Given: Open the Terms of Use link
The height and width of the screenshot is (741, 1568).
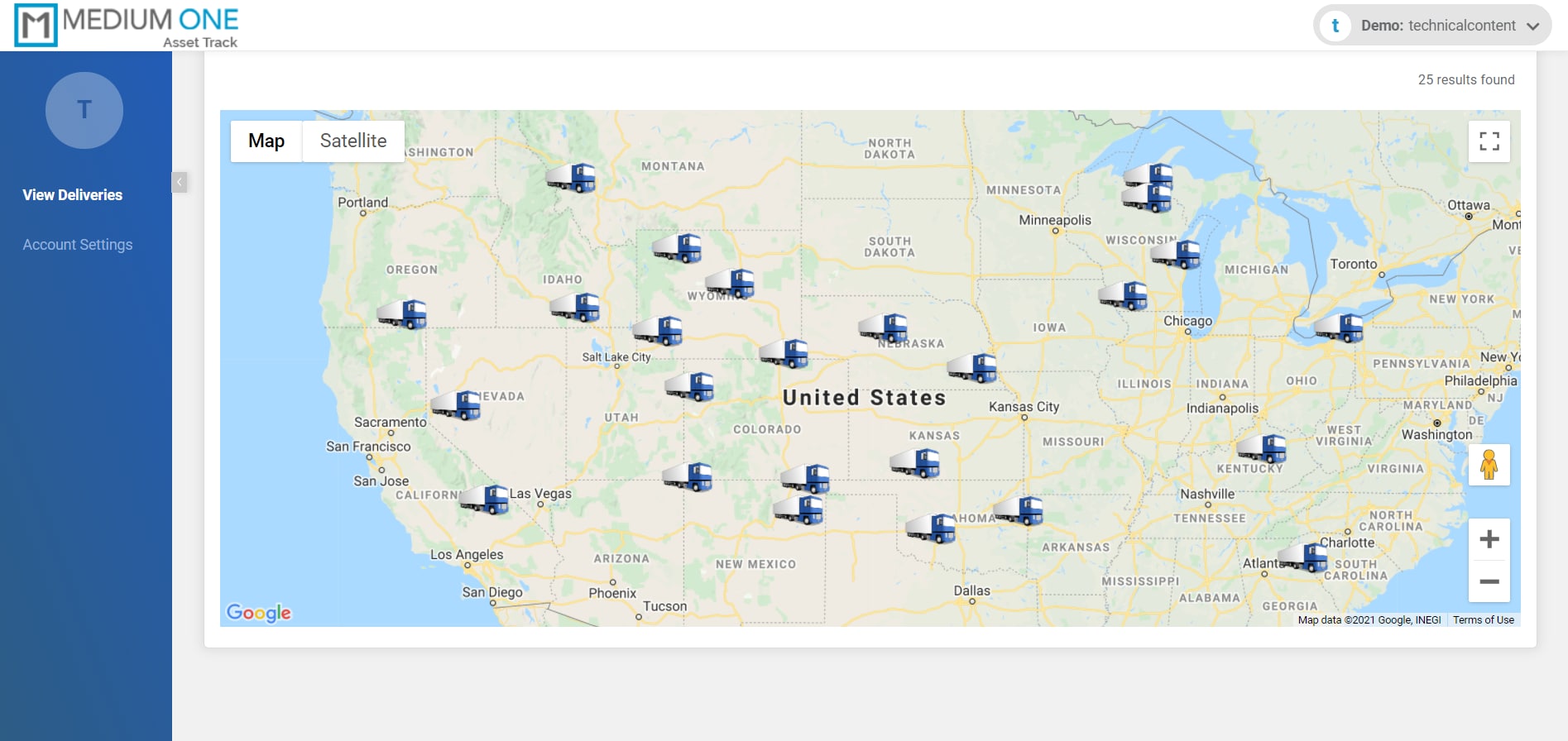Looking at the screenshot, I should [1483, 620].
